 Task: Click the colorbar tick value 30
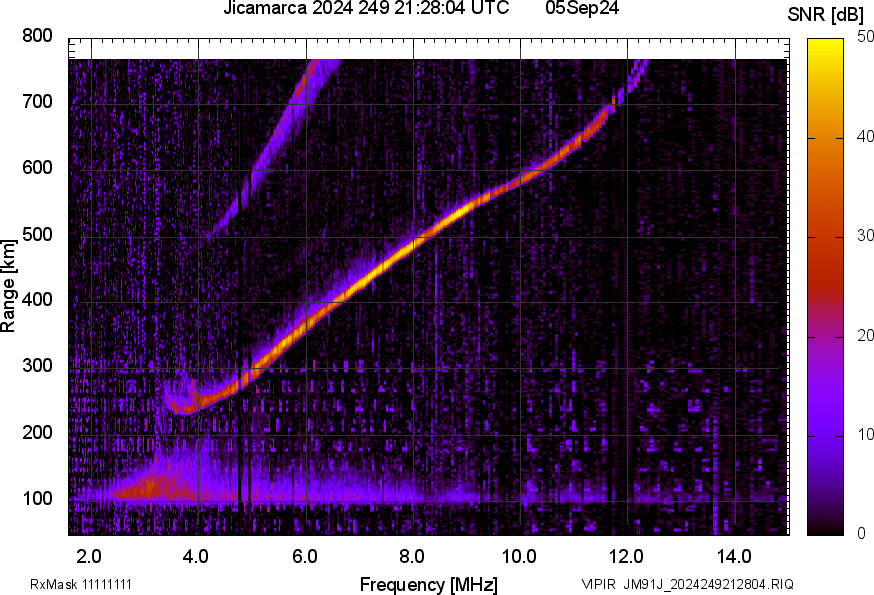click(x=865, y=236)
